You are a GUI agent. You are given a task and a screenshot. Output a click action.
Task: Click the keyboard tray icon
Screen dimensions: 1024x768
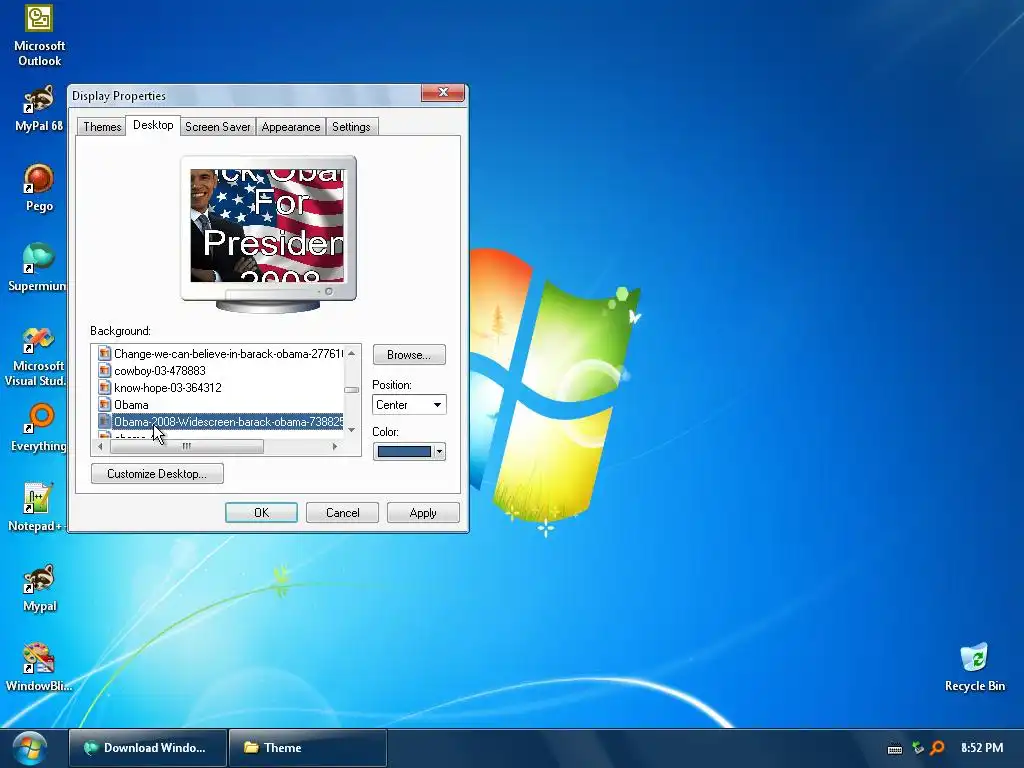point(895,748)
